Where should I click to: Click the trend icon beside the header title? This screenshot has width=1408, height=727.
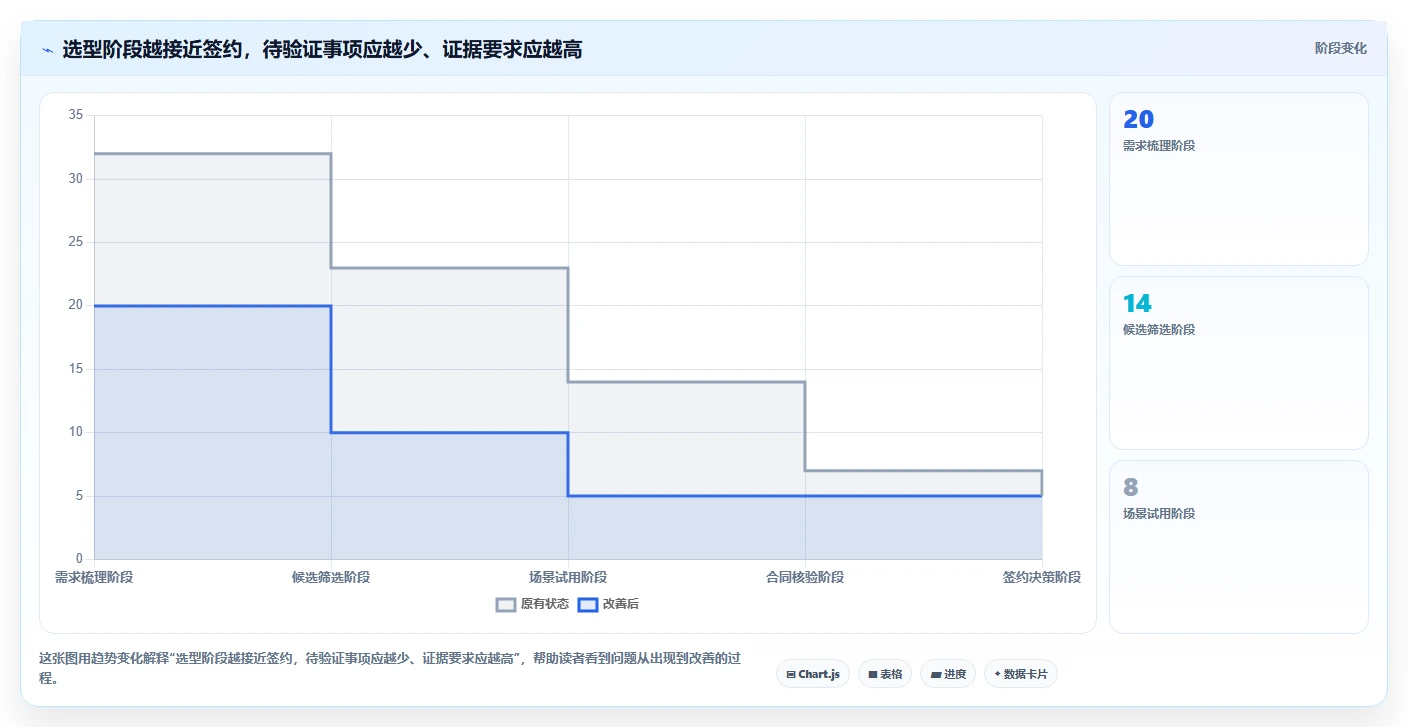(x=47, y=49)
